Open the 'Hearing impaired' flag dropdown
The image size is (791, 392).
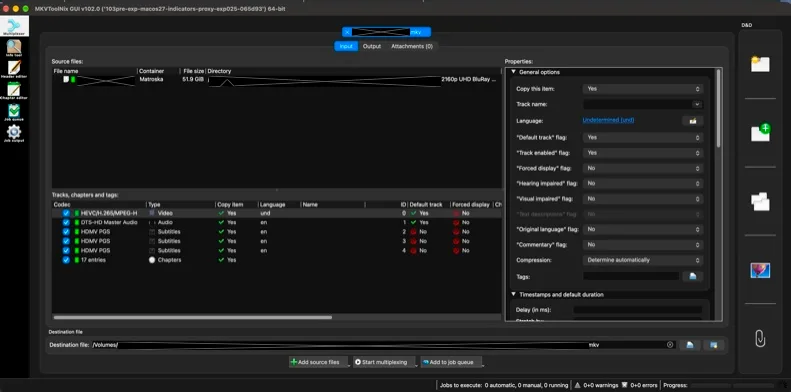(x=643, y=184)
